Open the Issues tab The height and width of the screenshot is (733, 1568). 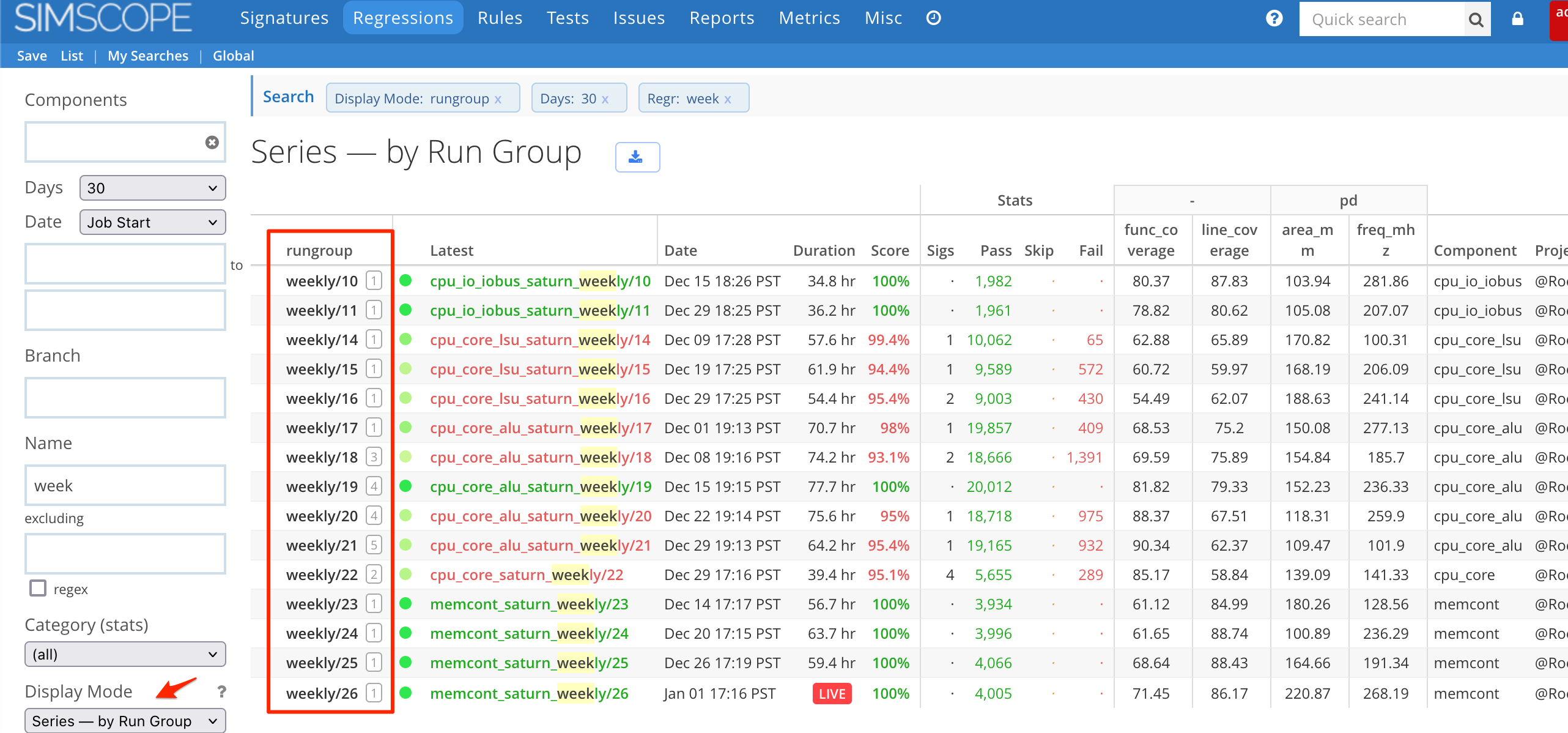(638, 18)
